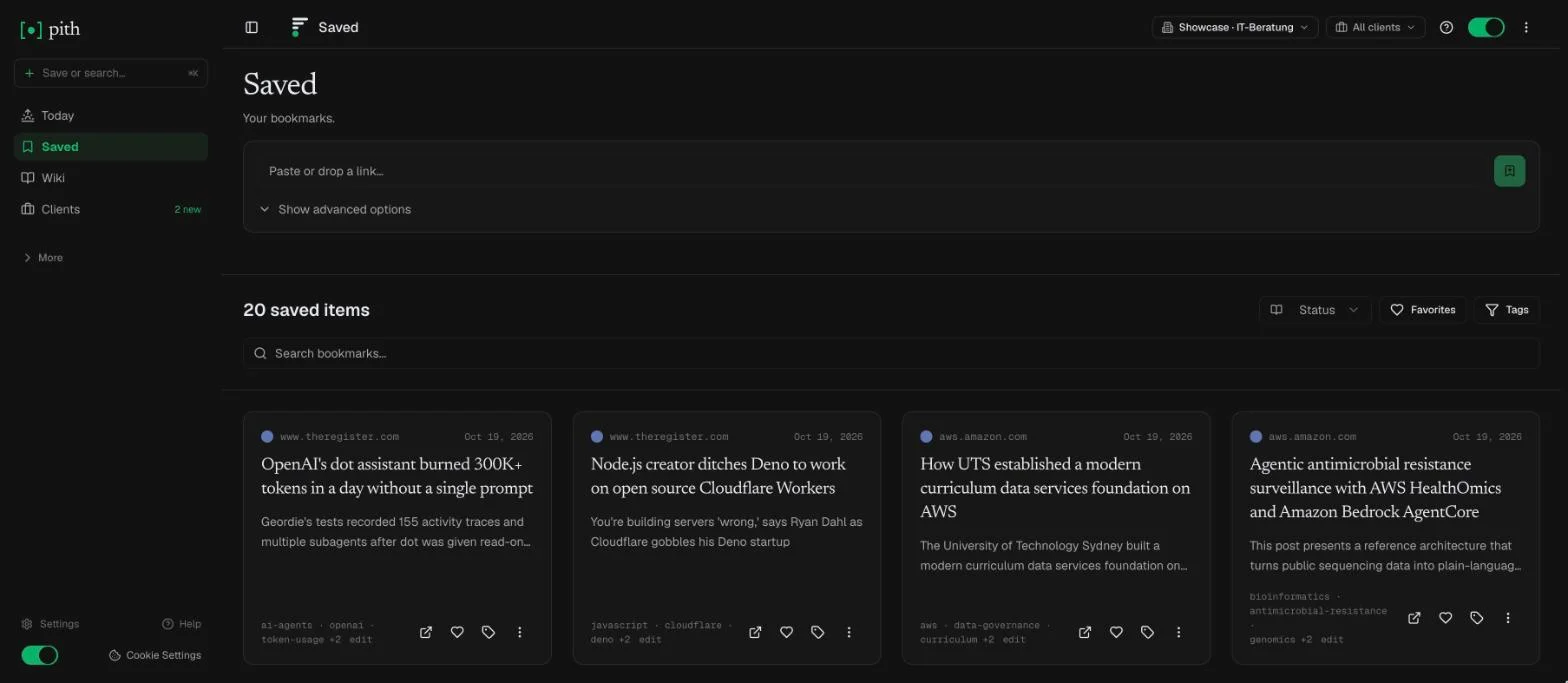Toggle the green switch in top header
Viewport: 1568px width, 683px height.
pyautogui.click(x=1486, y=27)
